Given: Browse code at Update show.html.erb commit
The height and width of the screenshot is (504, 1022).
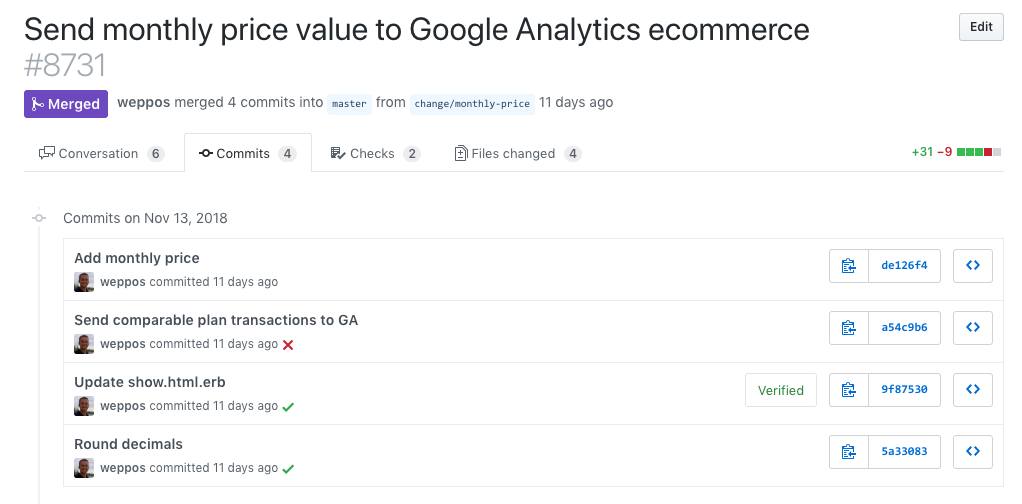Looking at the screenshot, I should click(973, 390).
